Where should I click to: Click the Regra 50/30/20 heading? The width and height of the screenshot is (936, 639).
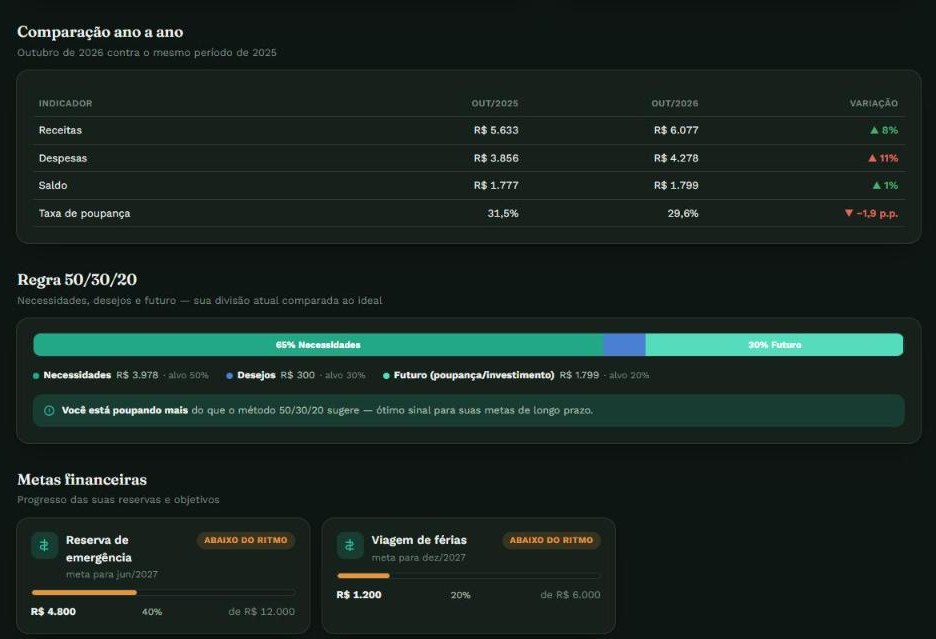click(77, 279)
